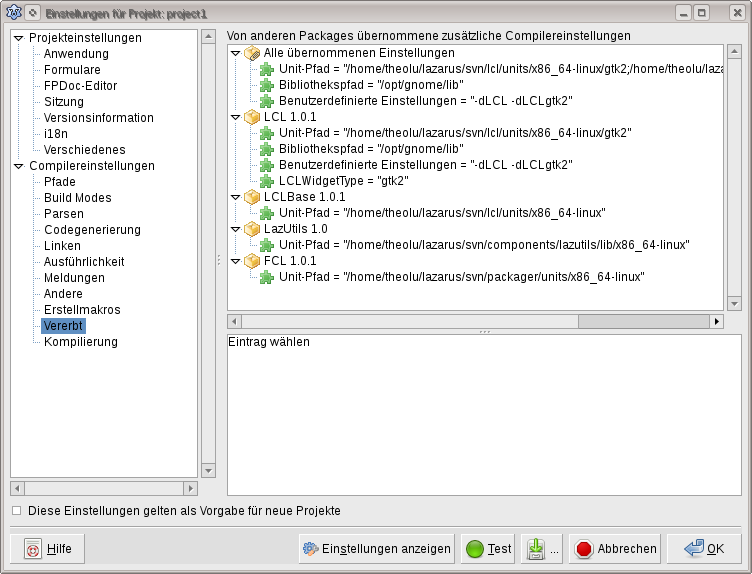Image resolution: width=752 pixels, height=574 pixels.
Task: Click the LazUtils 1.0 package icon
Action: coord(252,229)
